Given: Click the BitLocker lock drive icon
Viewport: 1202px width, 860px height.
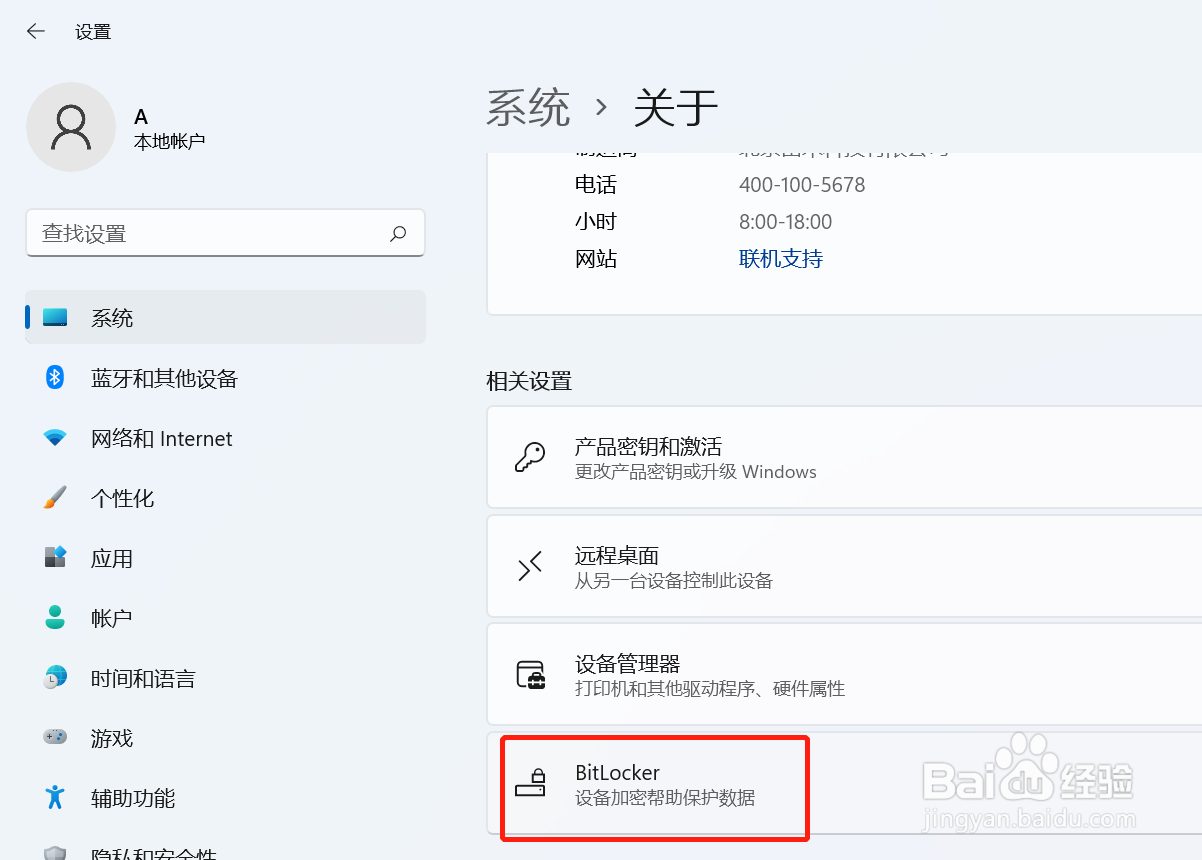Looking at the screenshot, I should pyautogui.click(x=530, y=783).
